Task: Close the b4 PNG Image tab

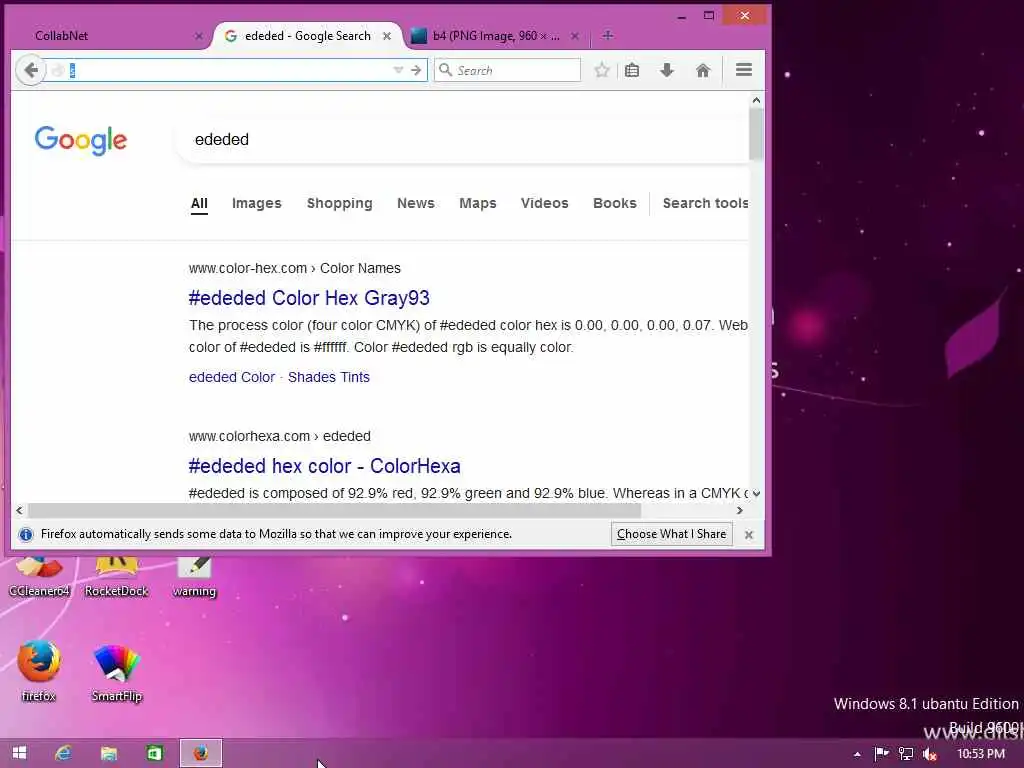Action: 575,37
